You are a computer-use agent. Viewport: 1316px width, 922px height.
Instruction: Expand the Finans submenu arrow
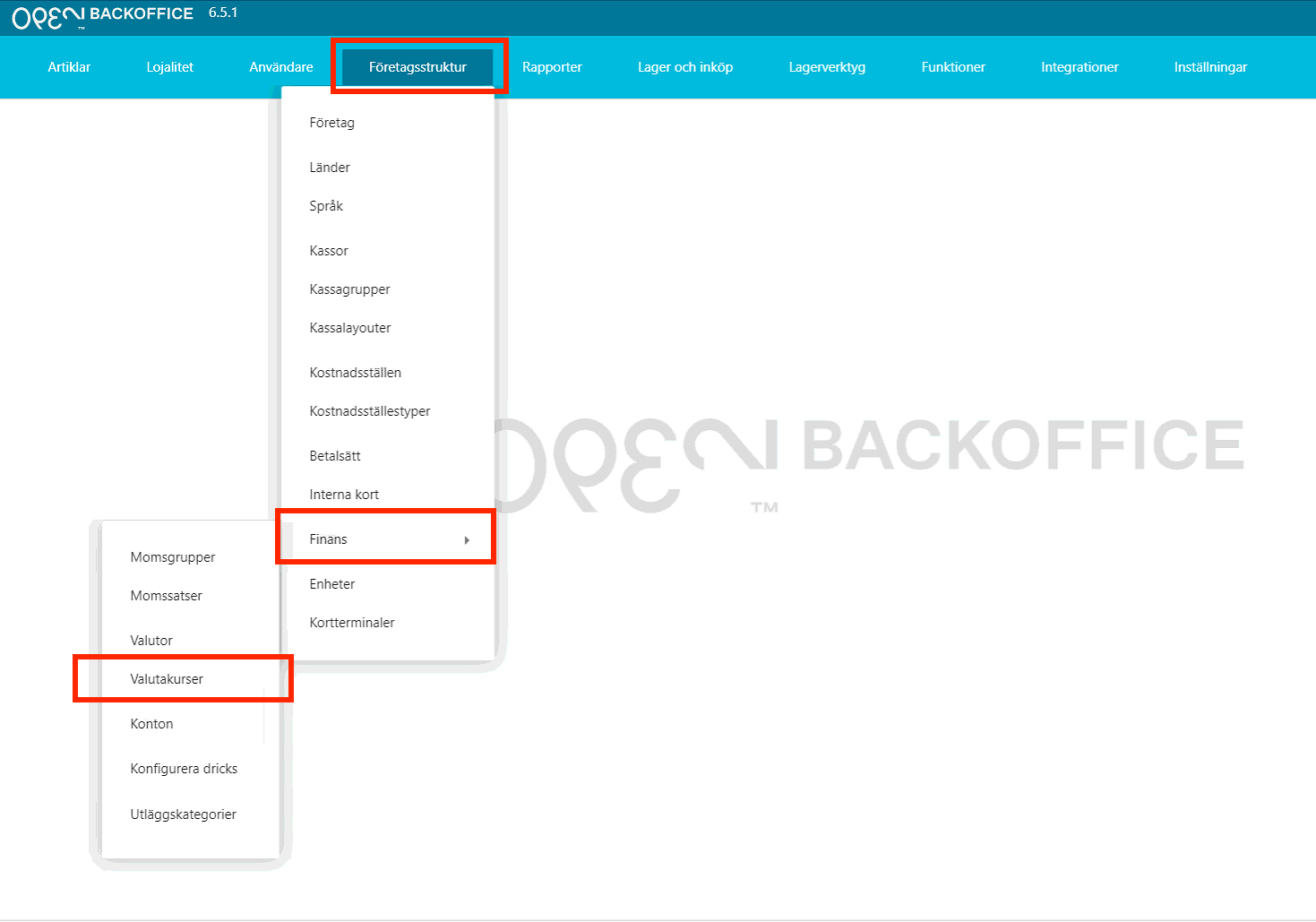[467, 540]
